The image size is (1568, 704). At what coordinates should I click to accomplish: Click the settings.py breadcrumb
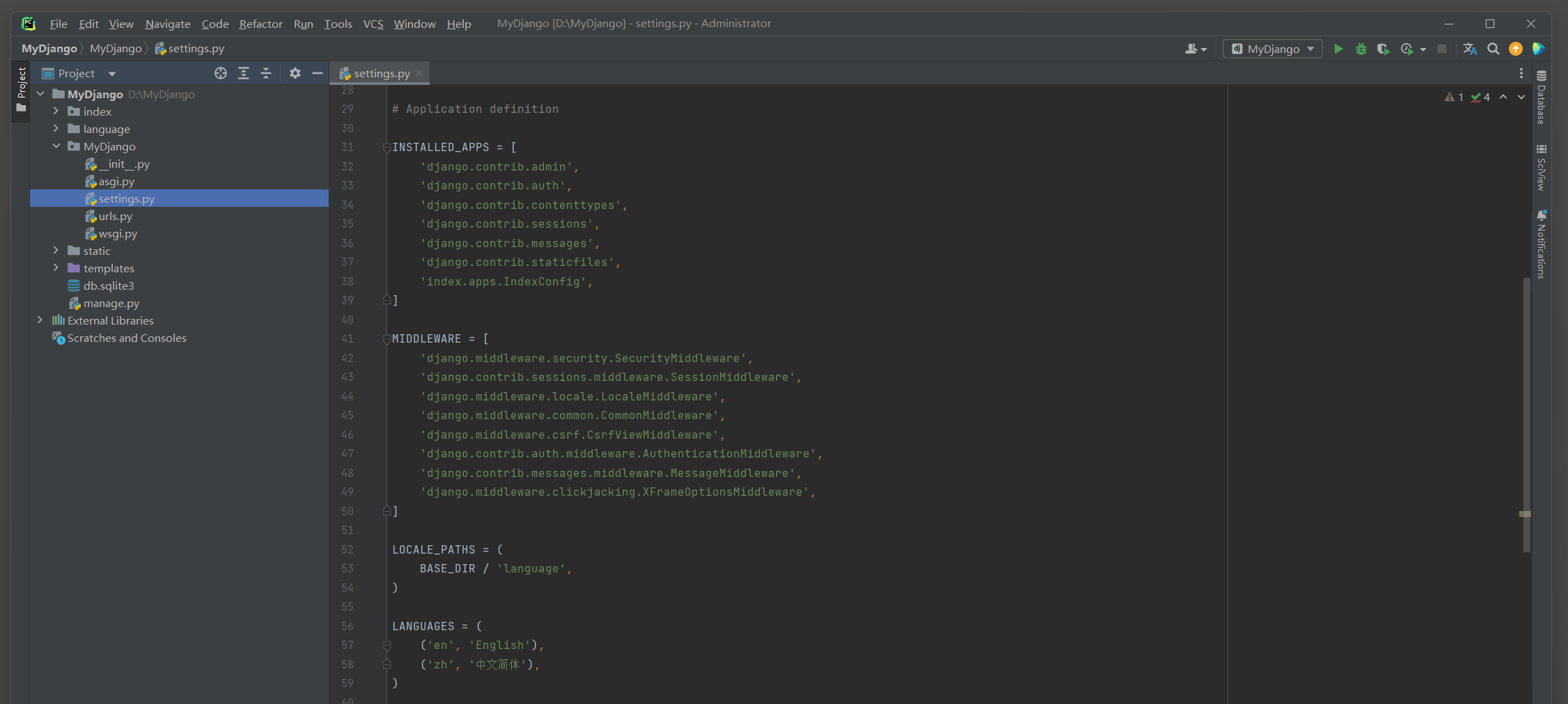point(189,49)
